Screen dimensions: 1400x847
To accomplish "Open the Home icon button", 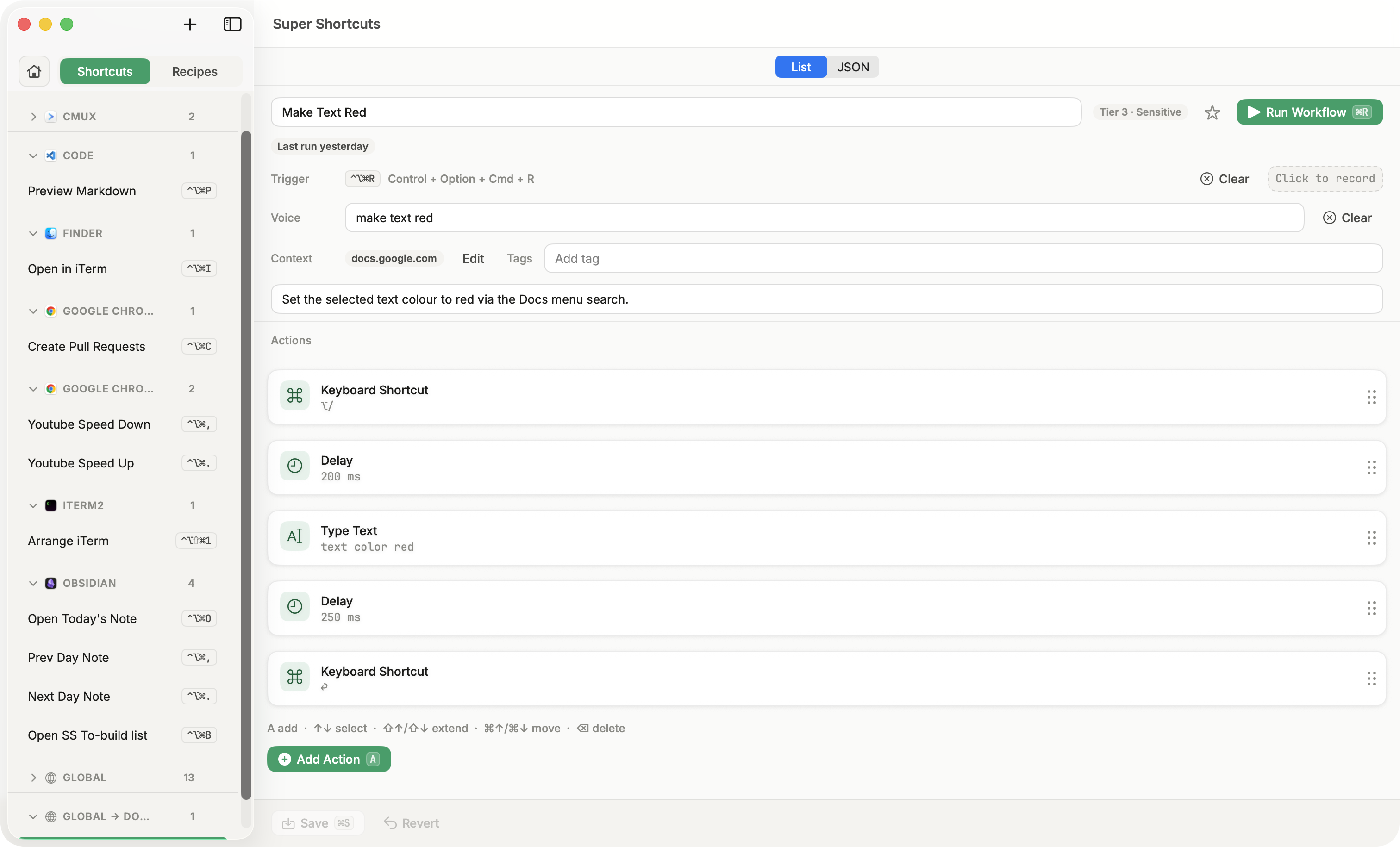I will [x=34, y=71].
